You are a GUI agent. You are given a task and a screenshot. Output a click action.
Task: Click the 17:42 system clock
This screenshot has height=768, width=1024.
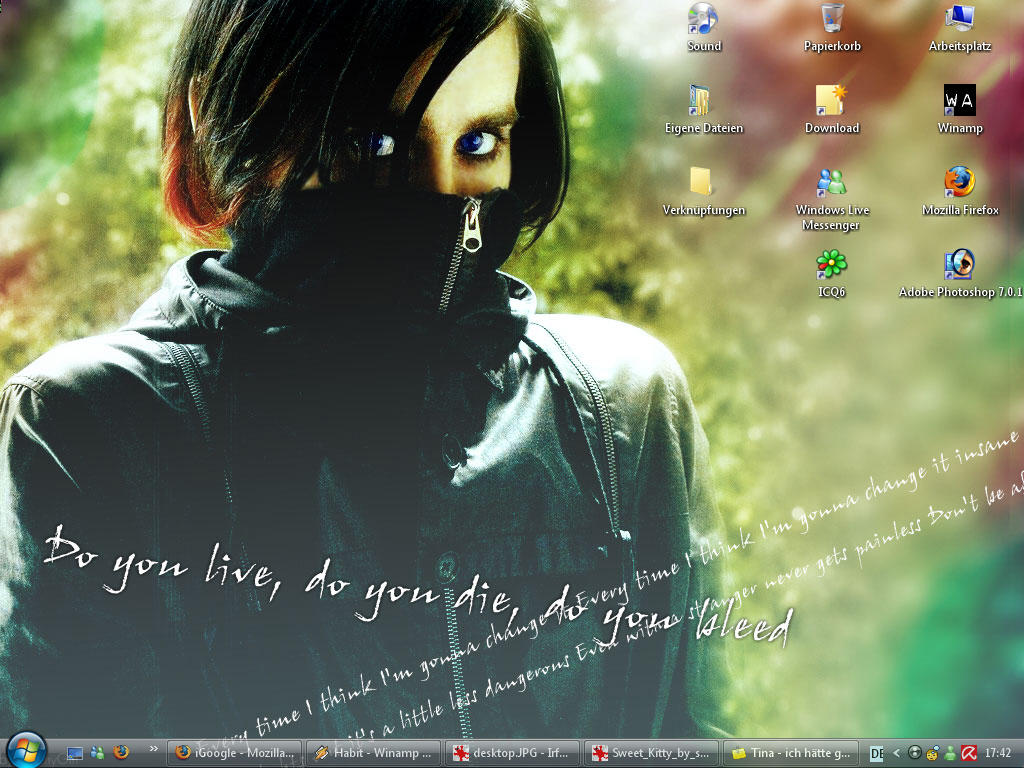[x=998, y=753]
